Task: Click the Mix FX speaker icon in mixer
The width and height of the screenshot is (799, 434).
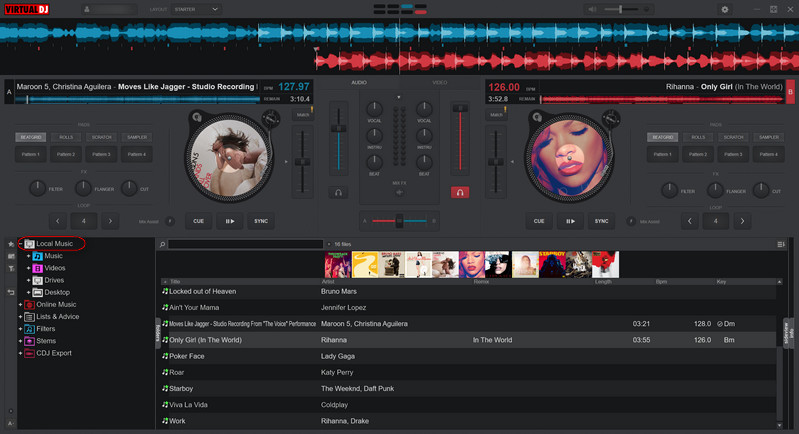Action: [x=400, y=193]
